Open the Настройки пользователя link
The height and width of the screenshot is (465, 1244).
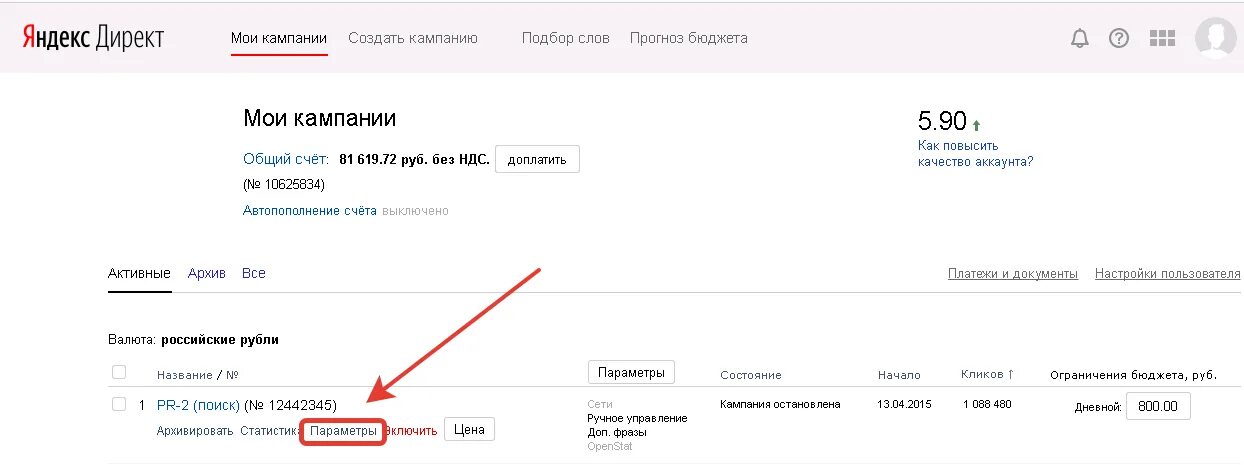1168,273
